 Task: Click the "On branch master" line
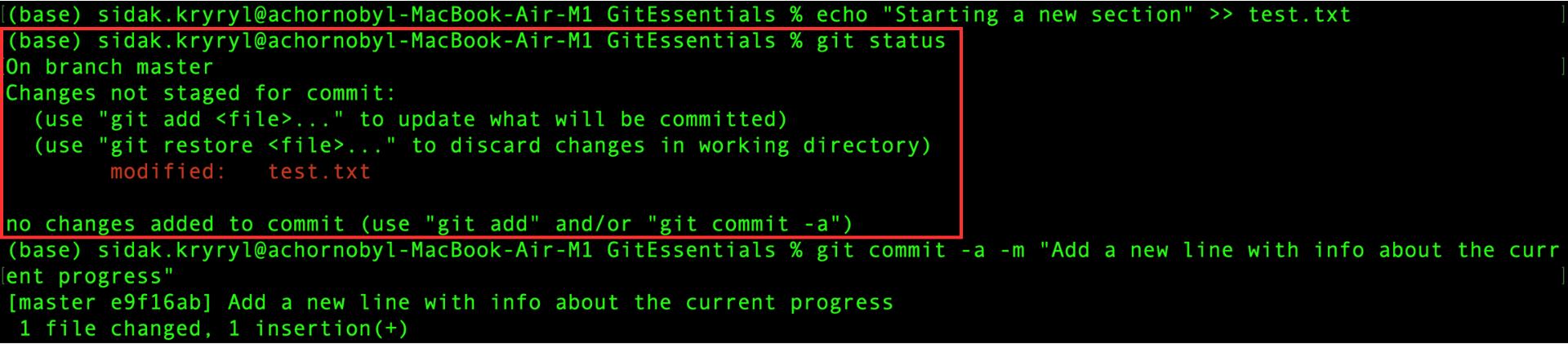(109, 67)
